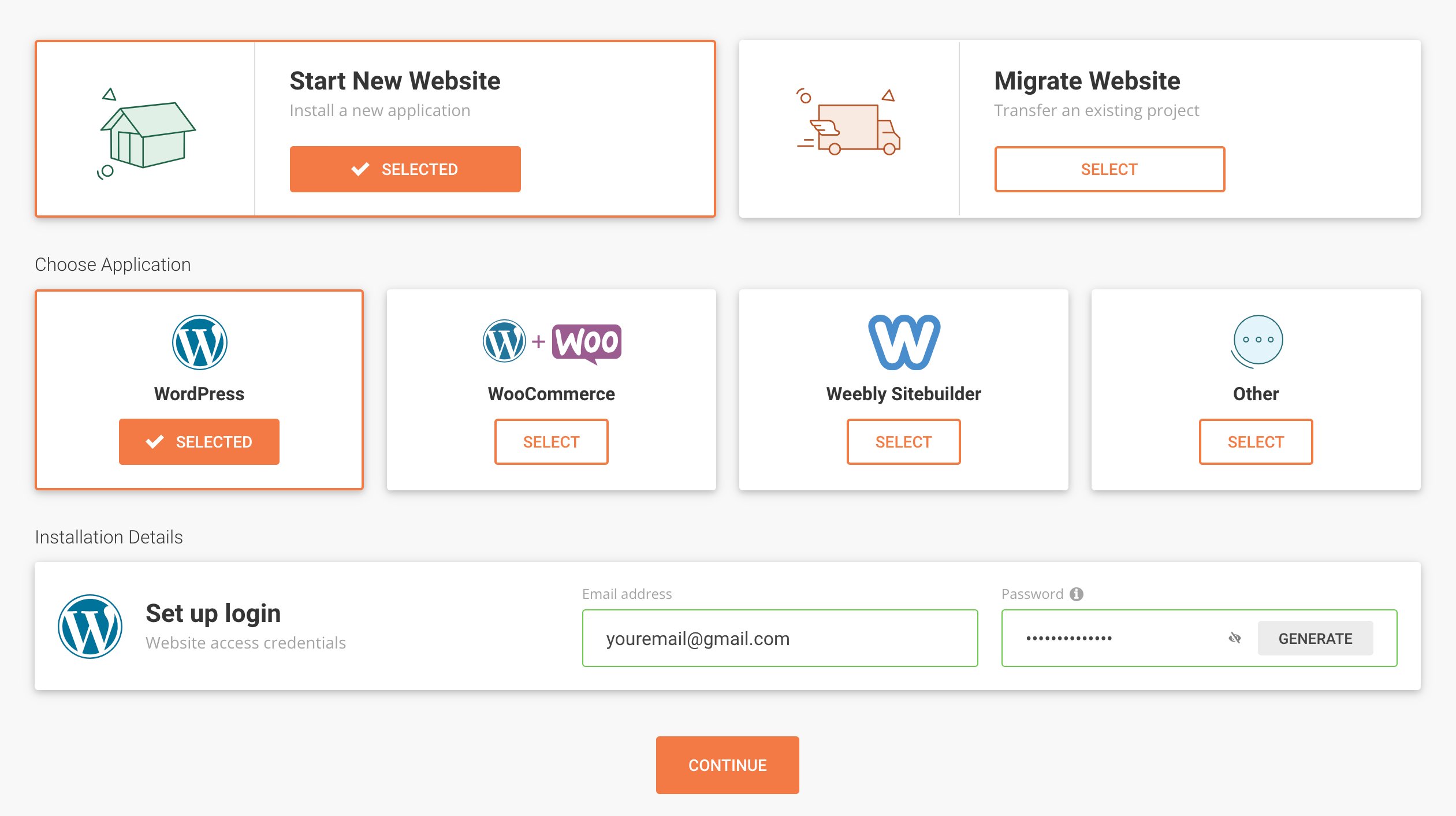This screenshot has width=1456, height=816.
Task: Select the WooCommerce application
Action: [552, 442]
